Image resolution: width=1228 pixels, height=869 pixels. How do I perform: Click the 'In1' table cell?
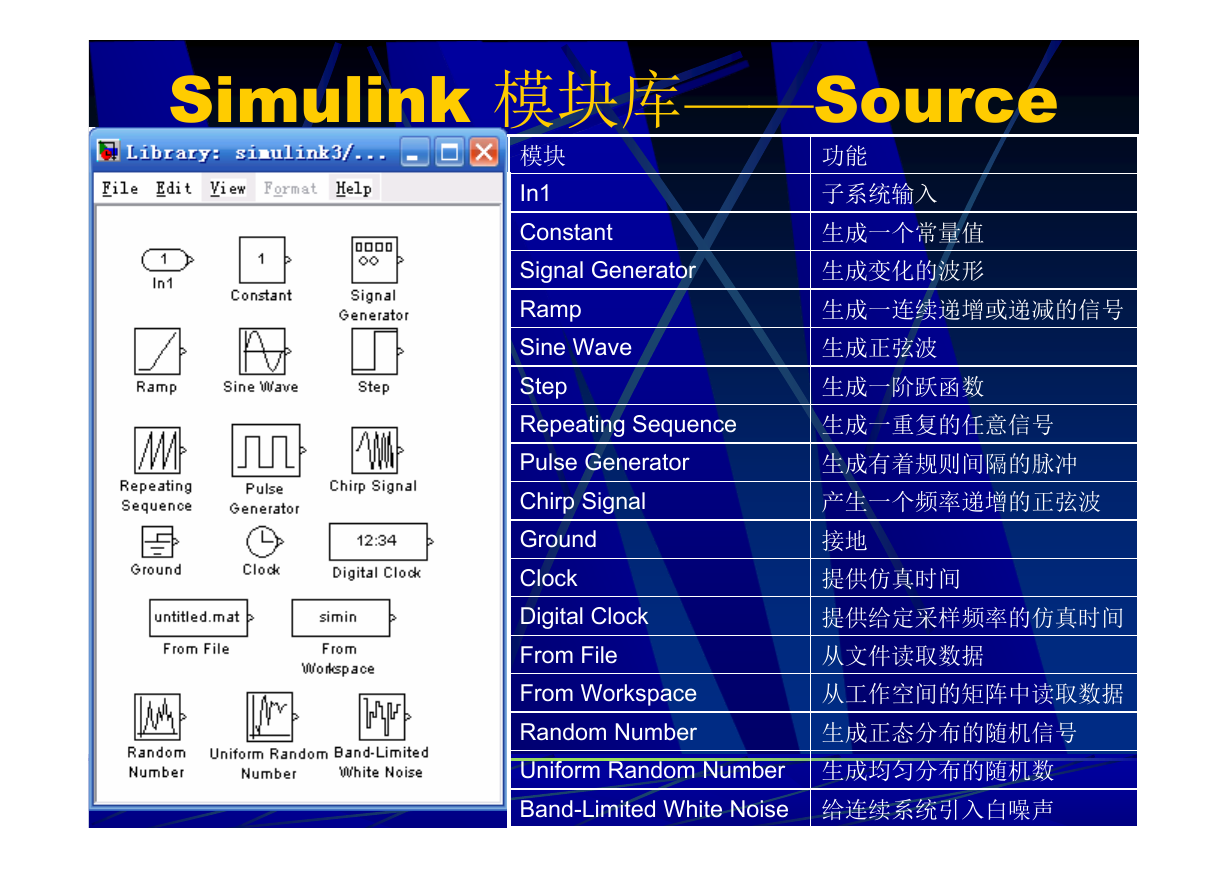click(660, 193)
